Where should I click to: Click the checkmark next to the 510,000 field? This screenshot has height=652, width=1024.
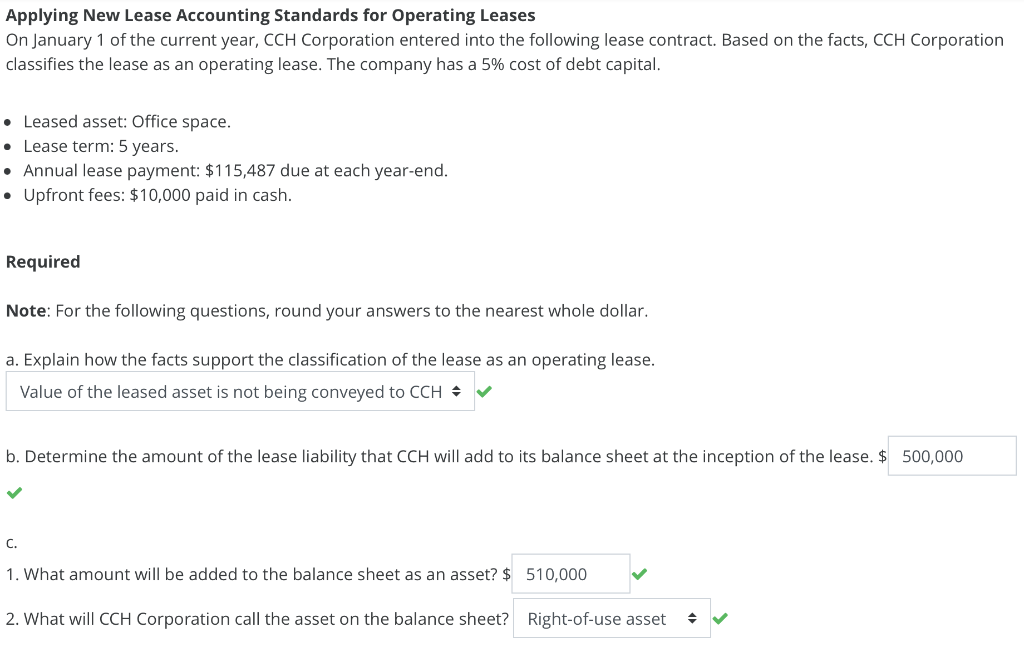click(637, 573)
